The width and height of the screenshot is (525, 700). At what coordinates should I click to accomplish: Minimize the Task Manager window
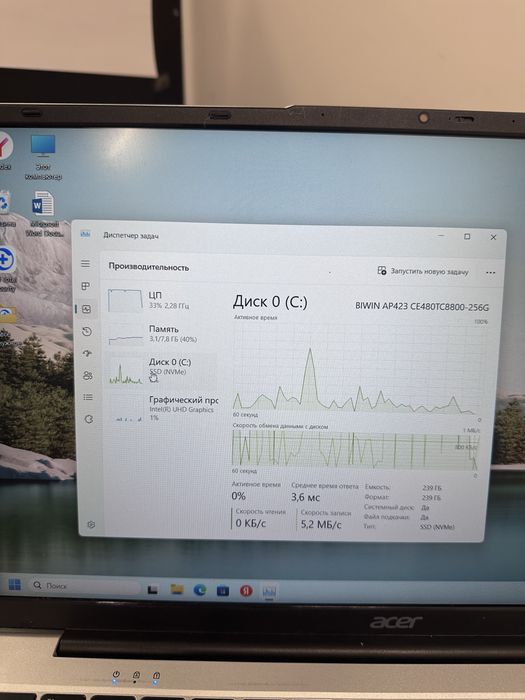click(x=441, y=235)
